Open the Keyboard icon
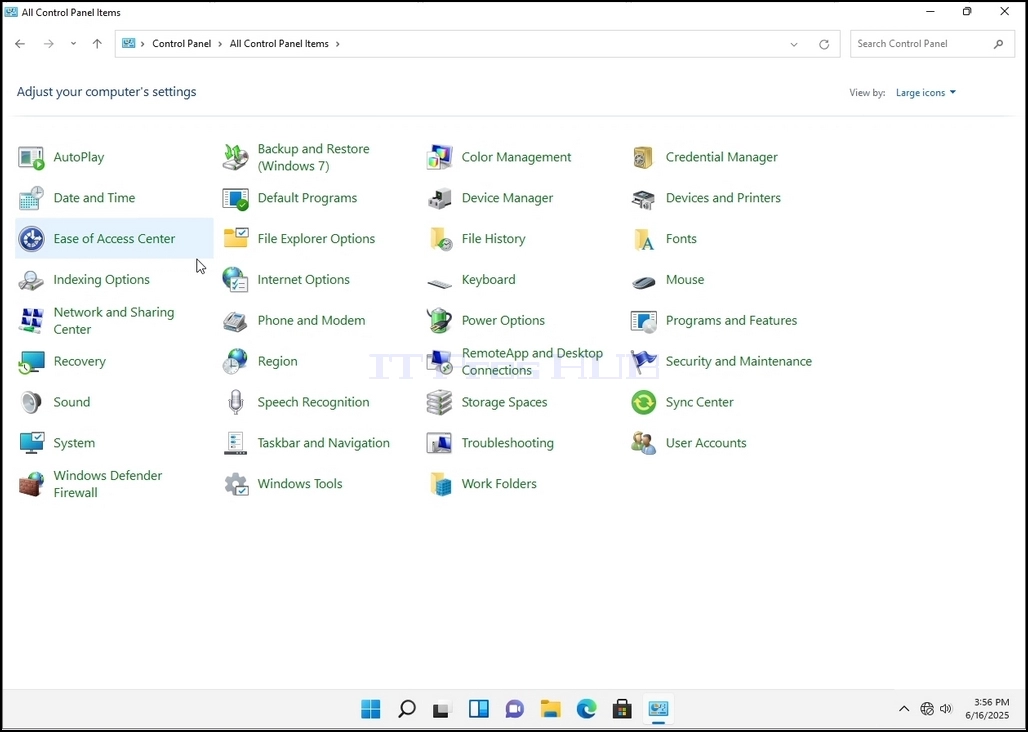The height and width of the screenshot is (732, 1028). [x=439, y=283]
